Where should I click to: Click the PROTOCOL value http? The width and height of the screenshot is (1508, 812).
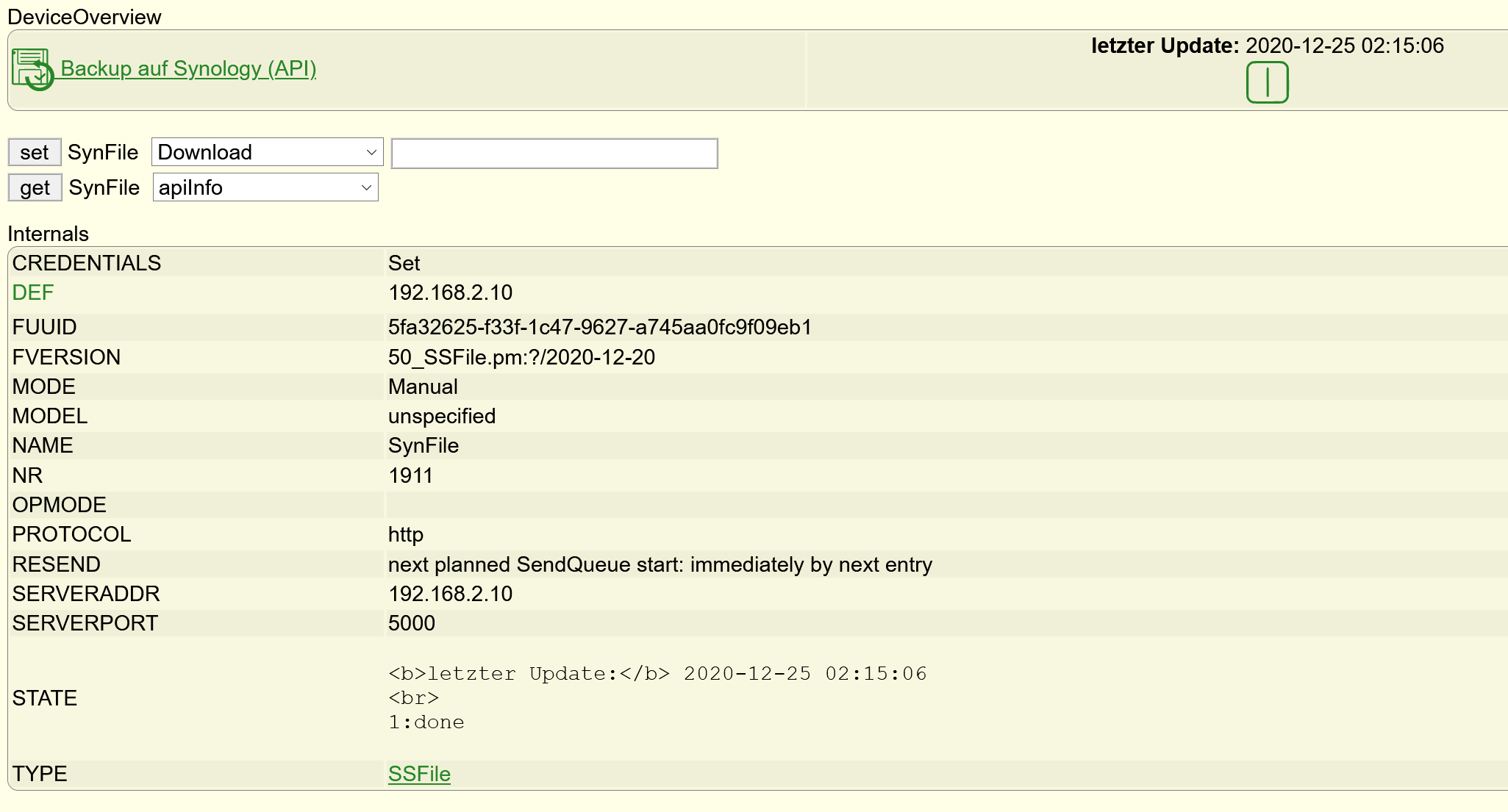click(x=406, y=534)
